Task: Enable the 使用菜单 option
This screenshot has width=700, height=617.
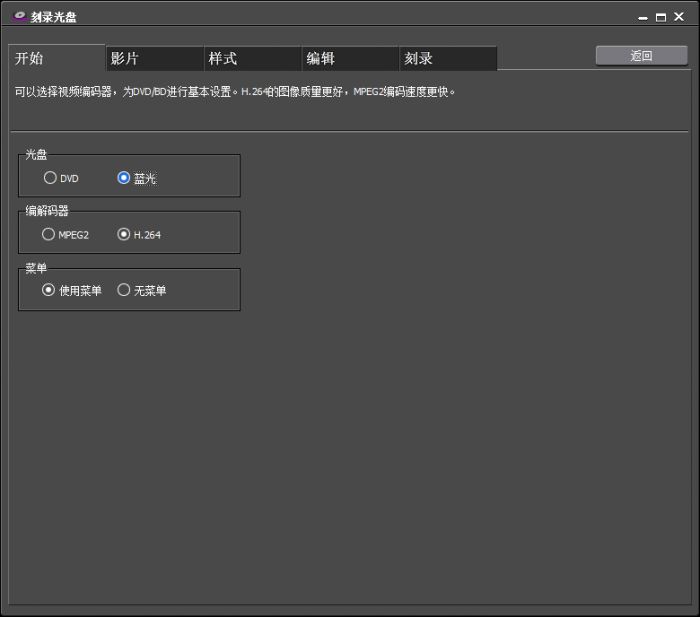Action: pos(49,290)
